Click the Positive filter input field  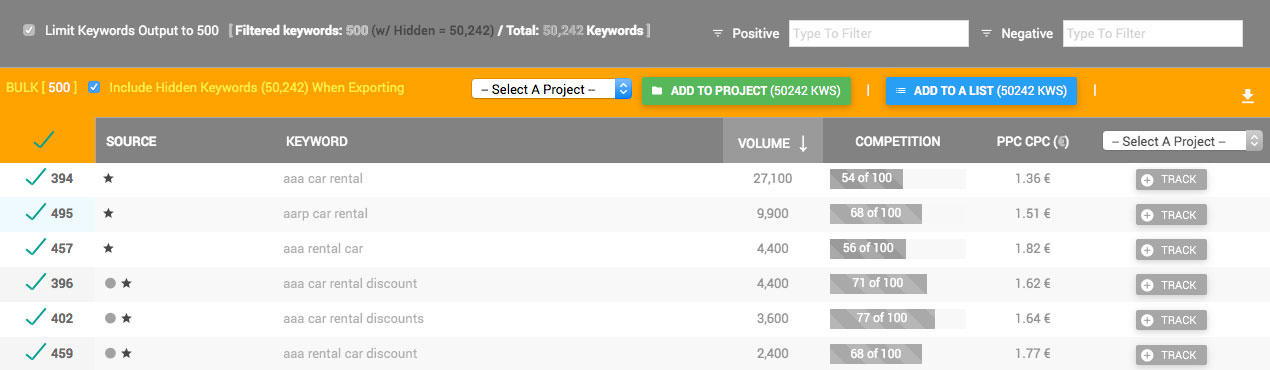[879, 33]
